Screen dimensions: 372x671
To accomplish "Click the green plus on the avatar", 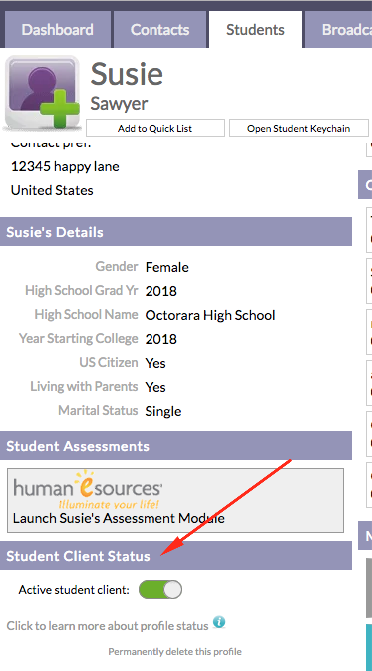I will [x=60, y=109].
